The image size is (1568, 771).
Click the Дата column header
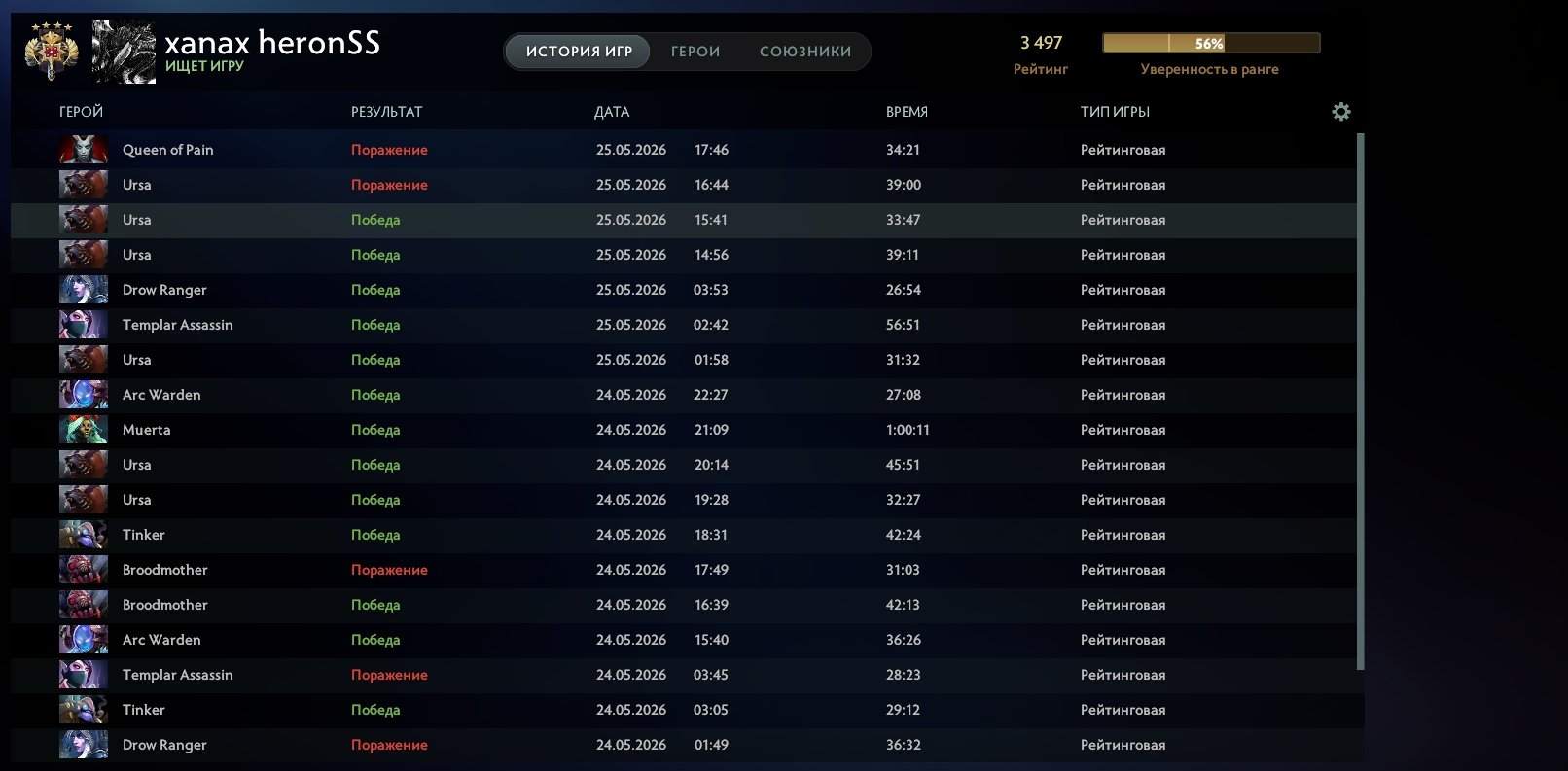(612, 112)
